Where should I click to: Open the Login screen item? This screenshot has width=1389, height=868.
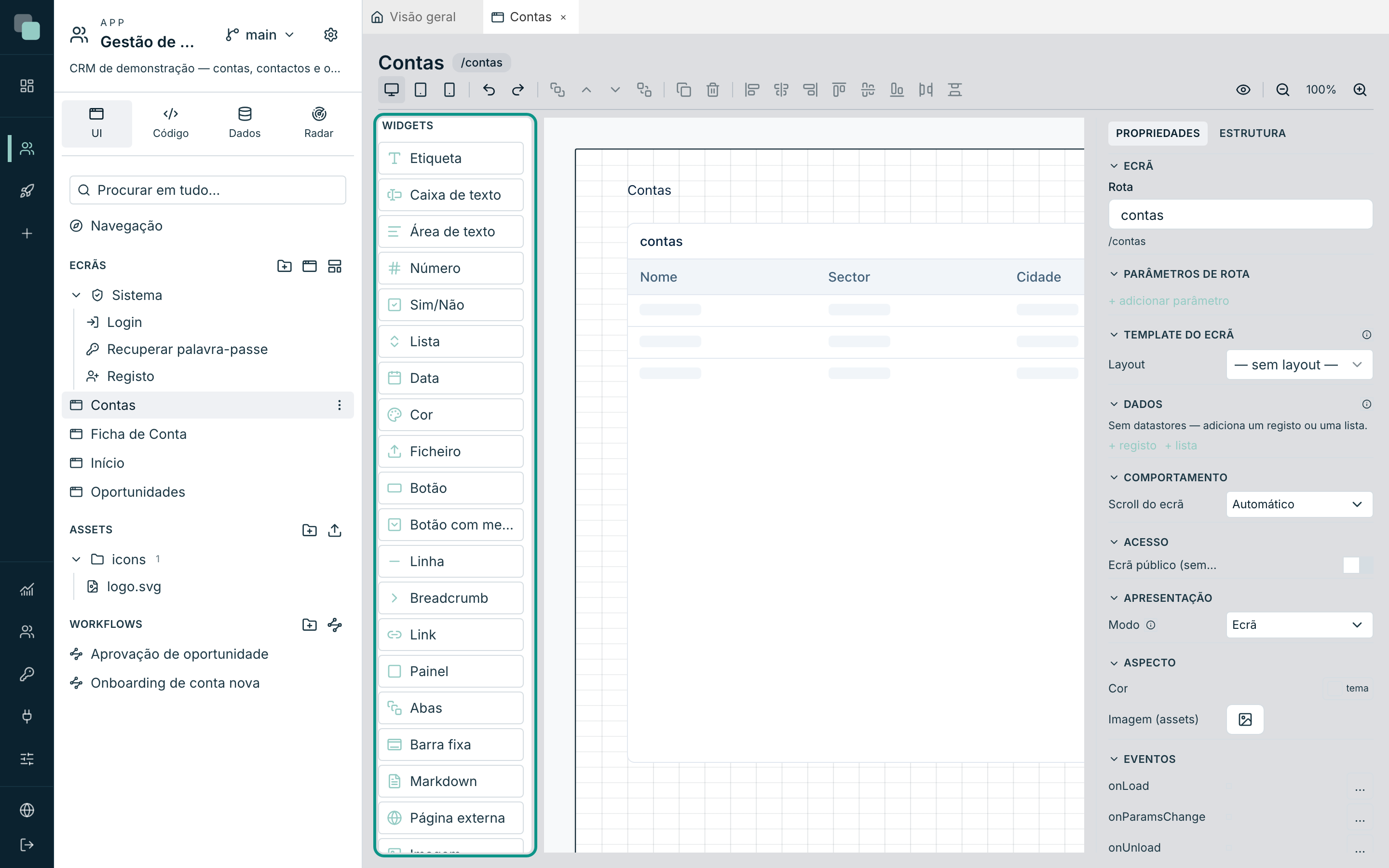pos(124,322)
